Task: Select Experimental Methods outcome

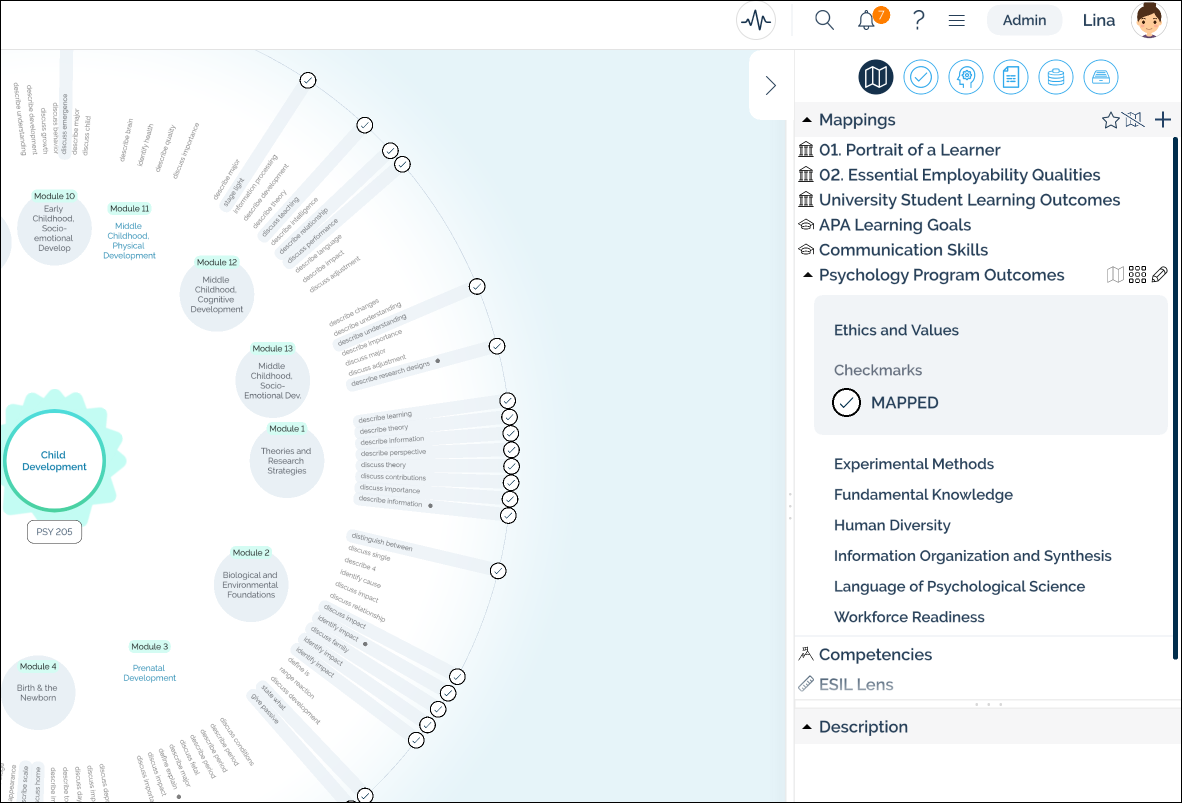Action: coord(914,464)
